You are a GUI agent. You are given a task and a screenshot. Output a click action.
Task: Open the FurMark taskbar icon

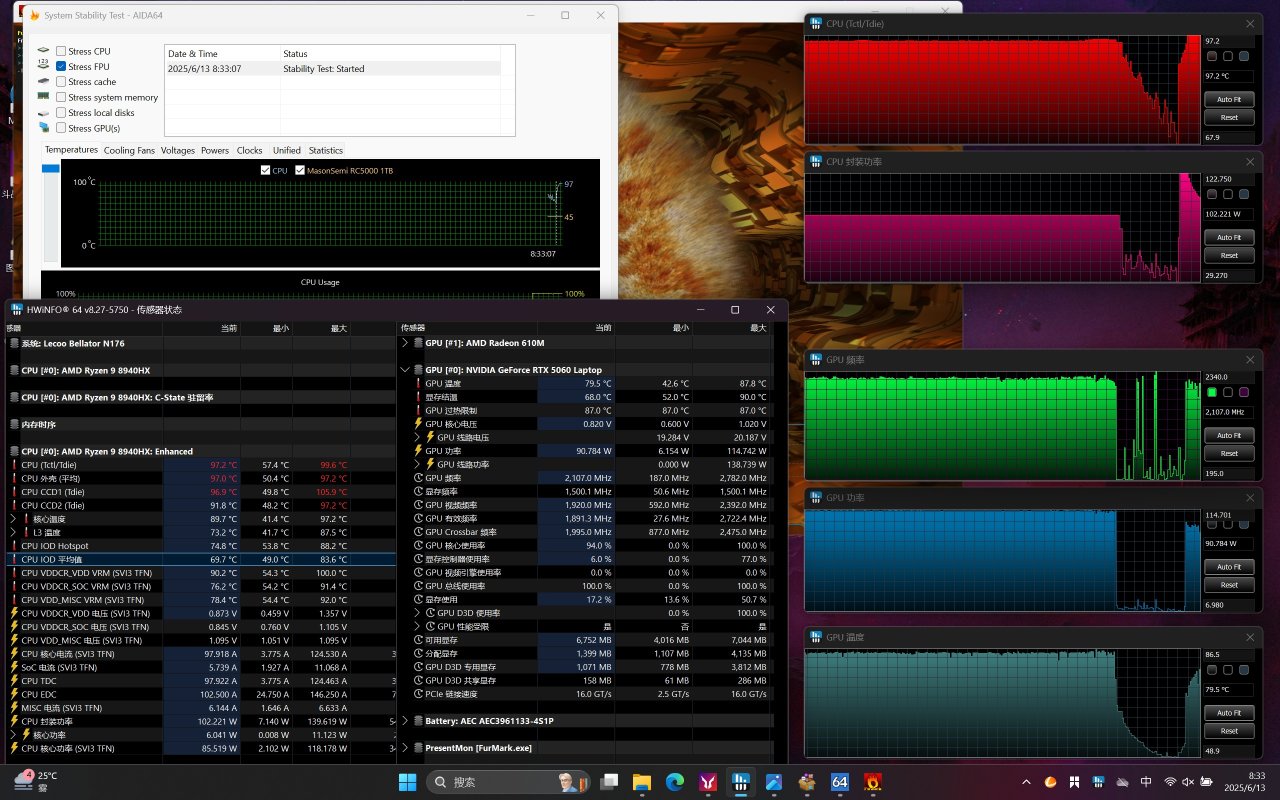click(872, 782)
